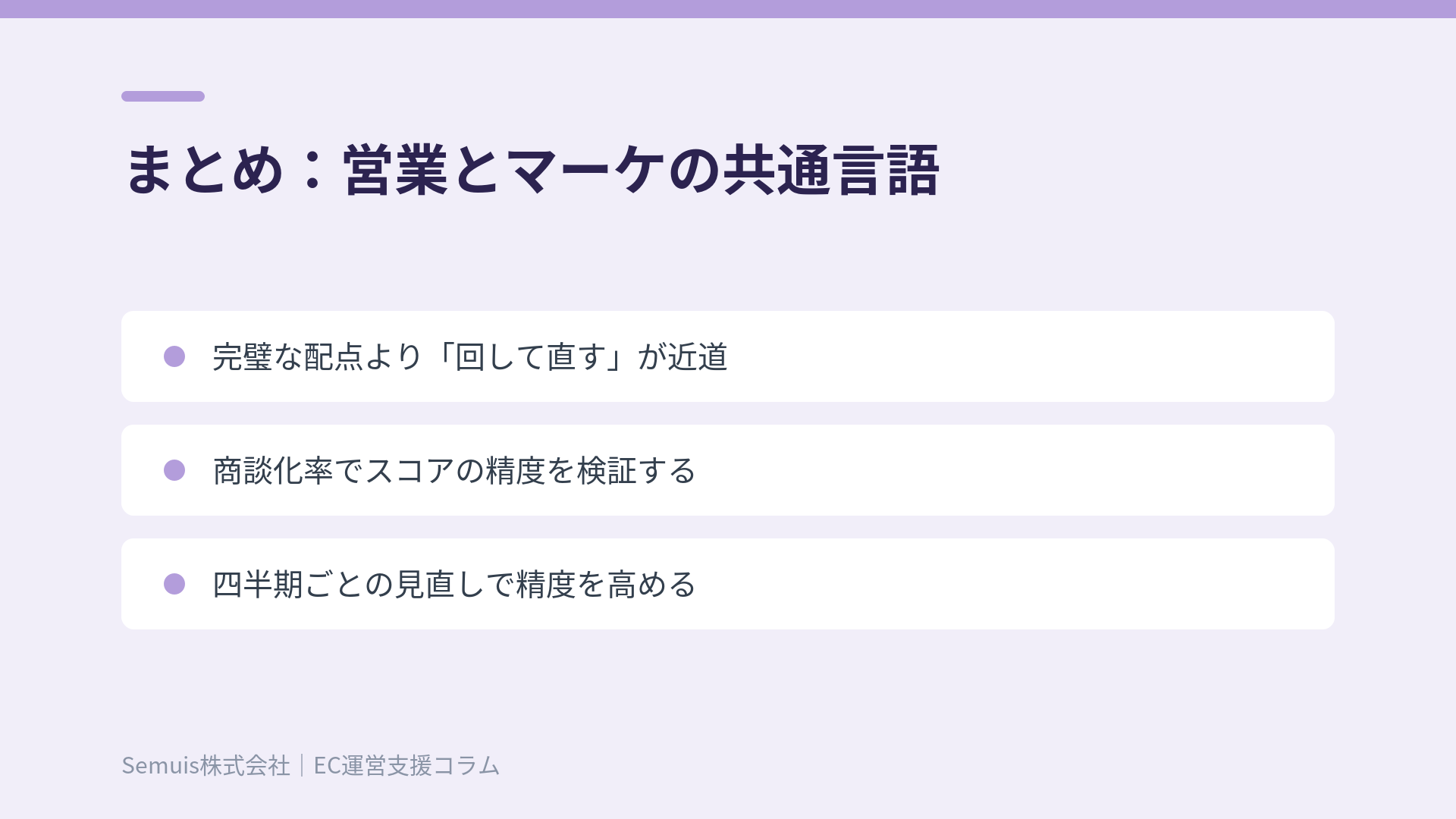
Task: Click the purple header band at slide top
Action: click(x=728, y=9)
